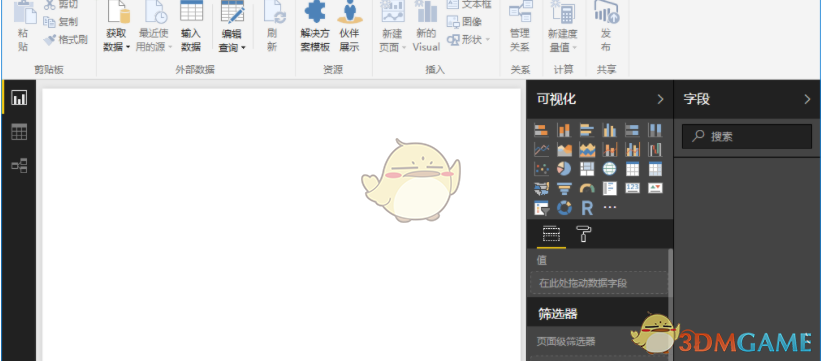Insert a Slicer visual
The image size is (823, 361).
541,208
